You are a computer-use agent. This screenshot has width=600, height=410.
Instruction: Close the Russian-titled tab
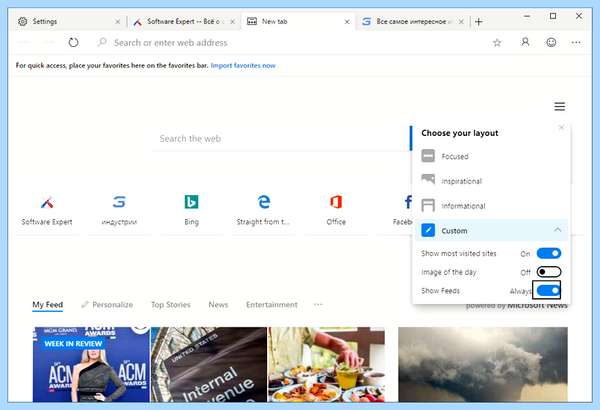pyautogui.click(x=461, y=22)
